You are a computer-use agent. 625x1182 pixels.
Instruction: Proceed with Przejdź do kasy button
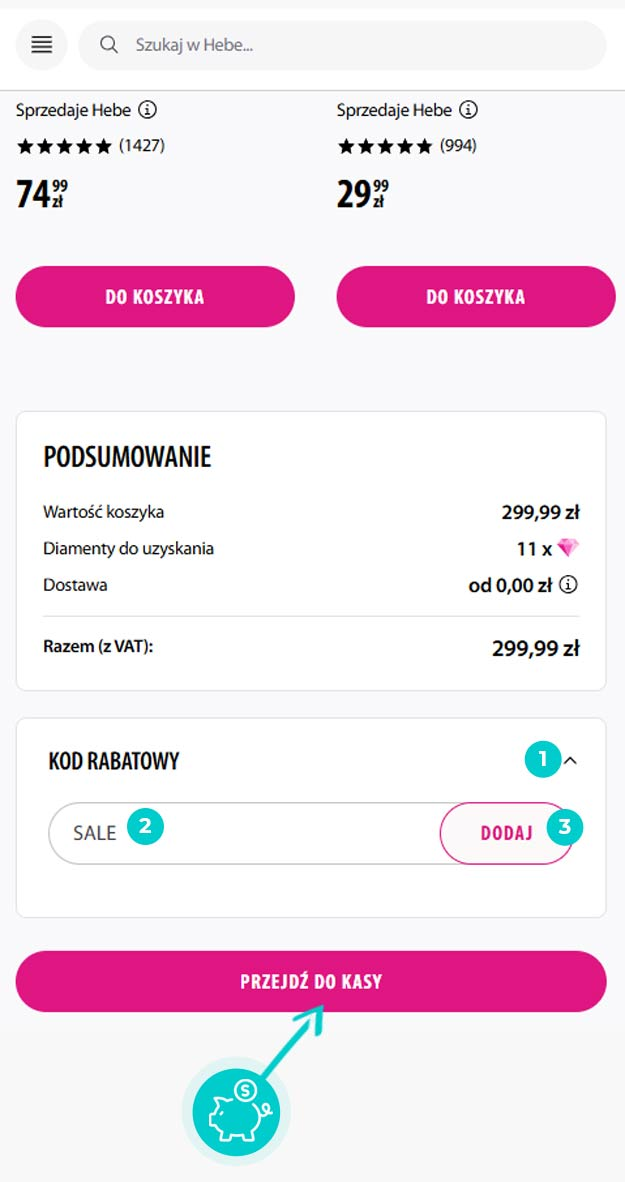pyautogui.click(x=311, y=982)
